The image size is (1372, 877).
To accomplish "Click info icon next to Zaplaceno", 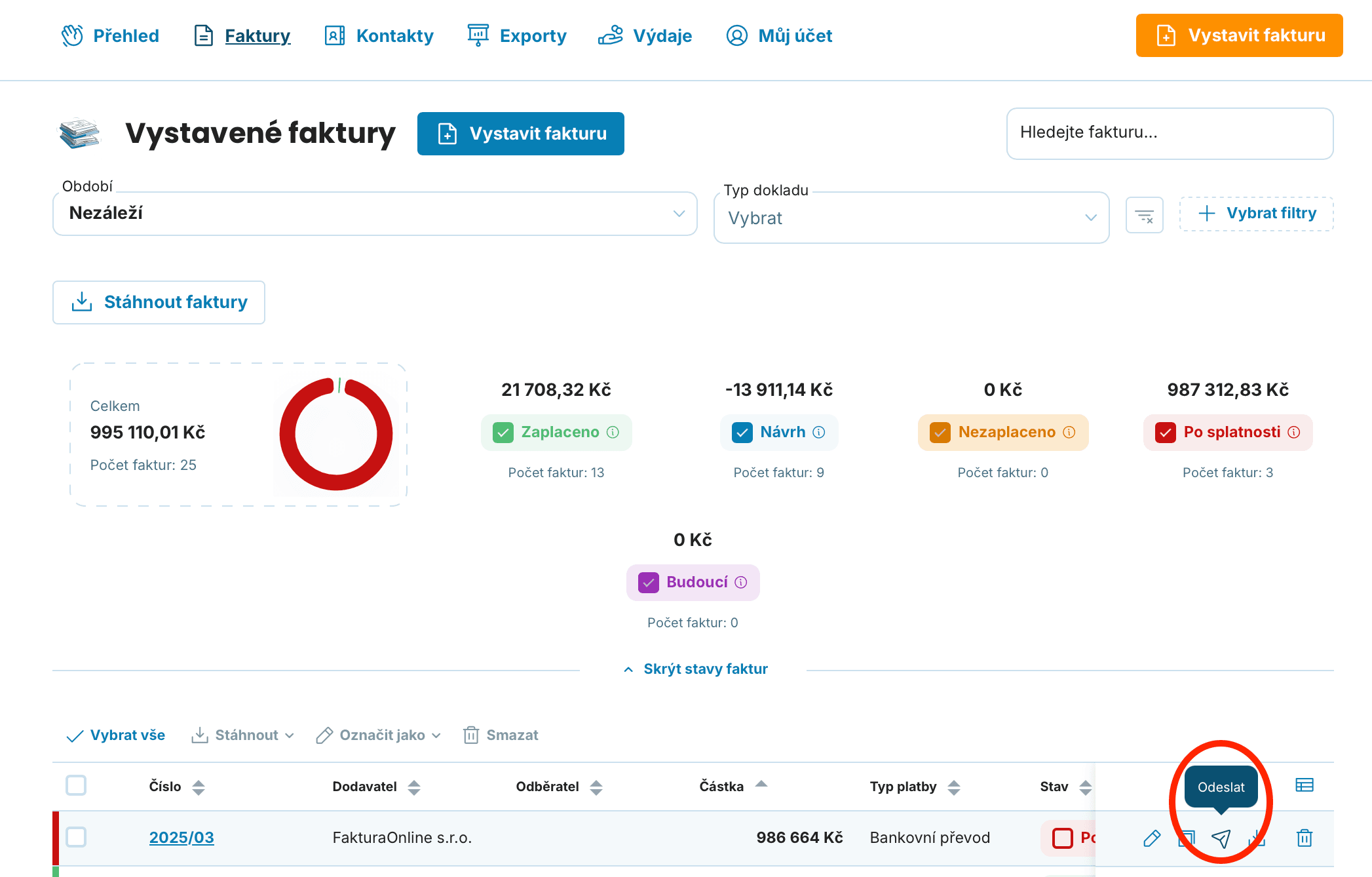I will tap(613, 433).
